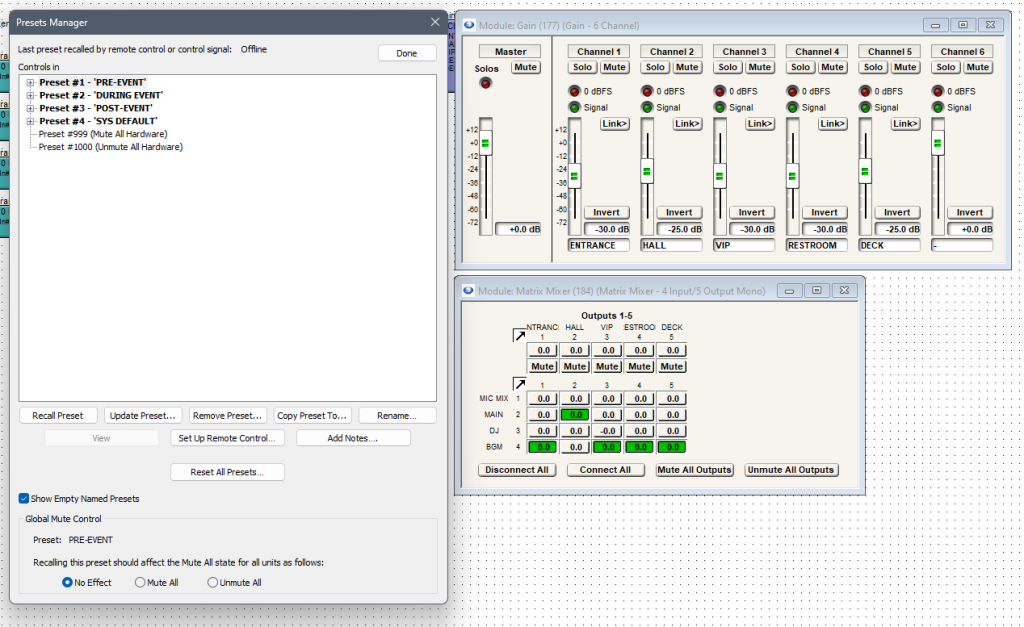The width and height of the screenshot is (1024, 627).
Task: Click Channel 3 green Signal indicator
Action: 719,107
